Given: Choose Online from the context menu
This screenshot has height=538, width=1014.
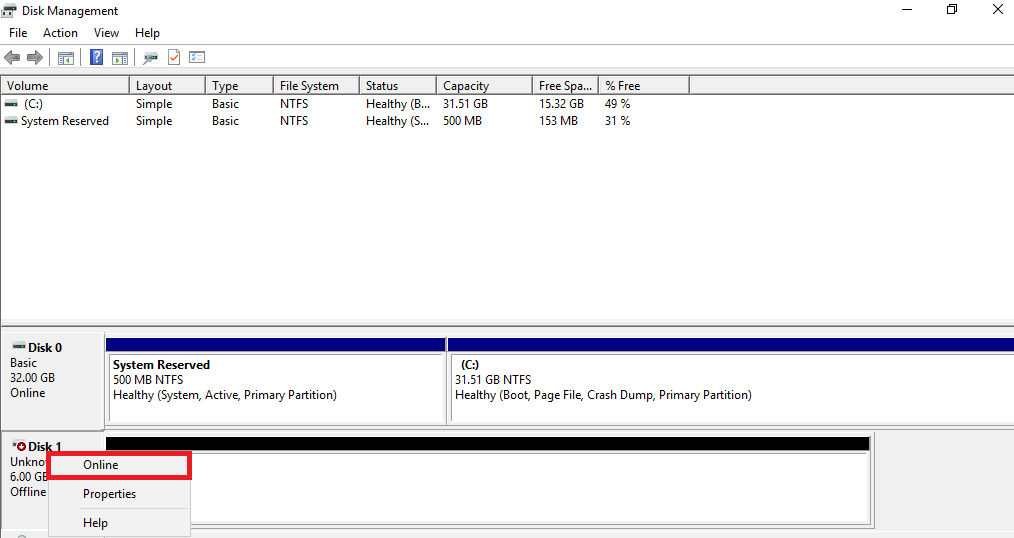Looking at the screenshot, I should tap(101, 465).
